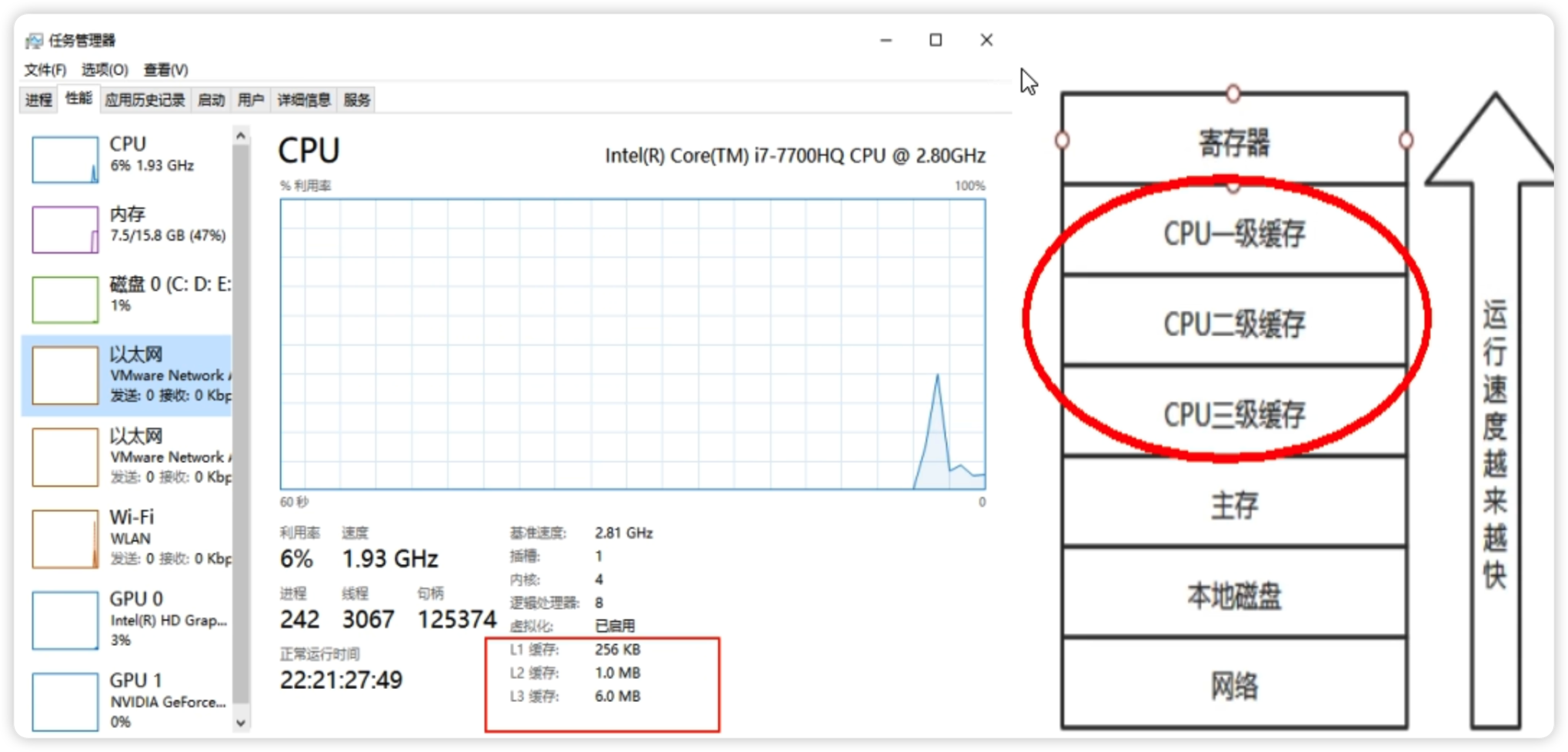
Task: Click the 6% utilization value
Action: pyautogui.click(x=296, y=559)
